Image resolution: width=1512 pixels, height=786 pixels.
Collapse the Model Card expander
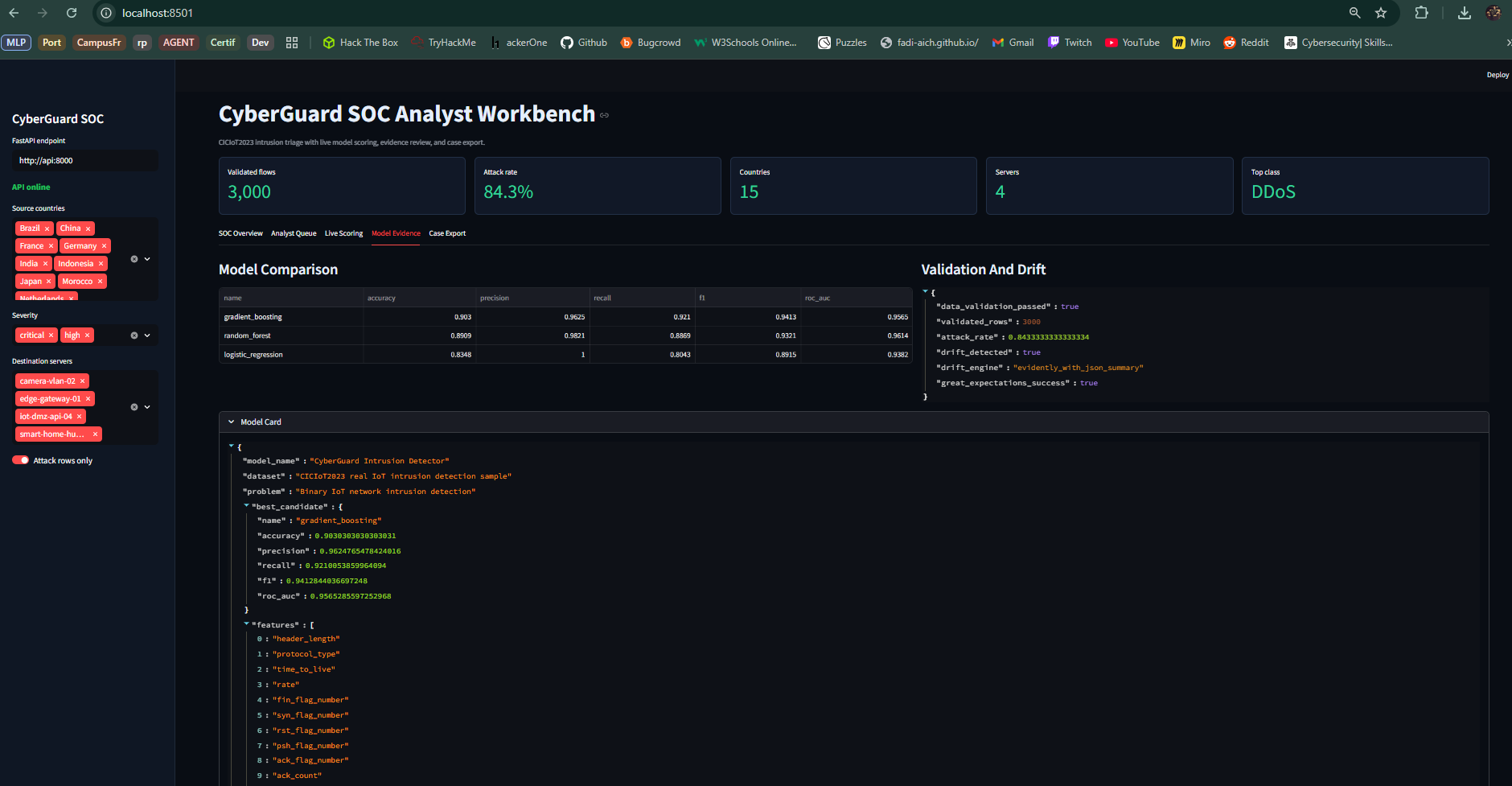853,422
